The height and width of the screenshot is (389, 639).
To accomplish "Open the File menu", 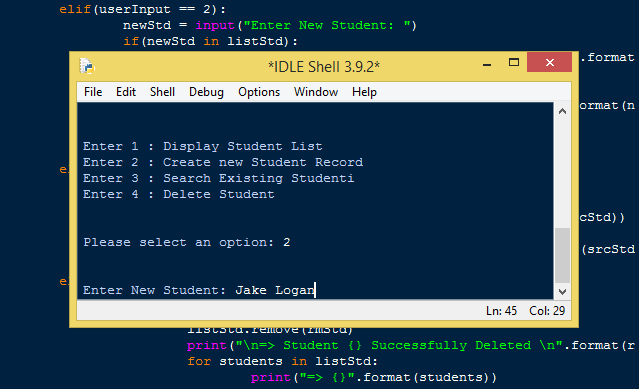I will click(93, 92).
